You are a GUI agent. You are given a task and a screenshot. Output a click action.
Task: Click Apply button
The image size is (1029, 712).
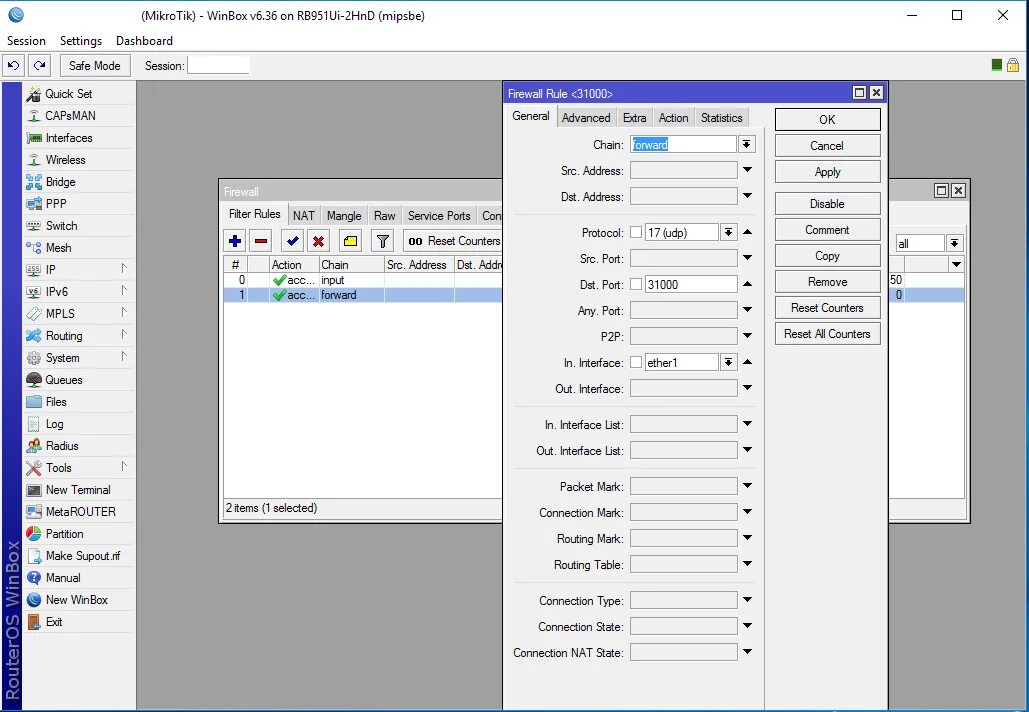(x=828, y=172)
